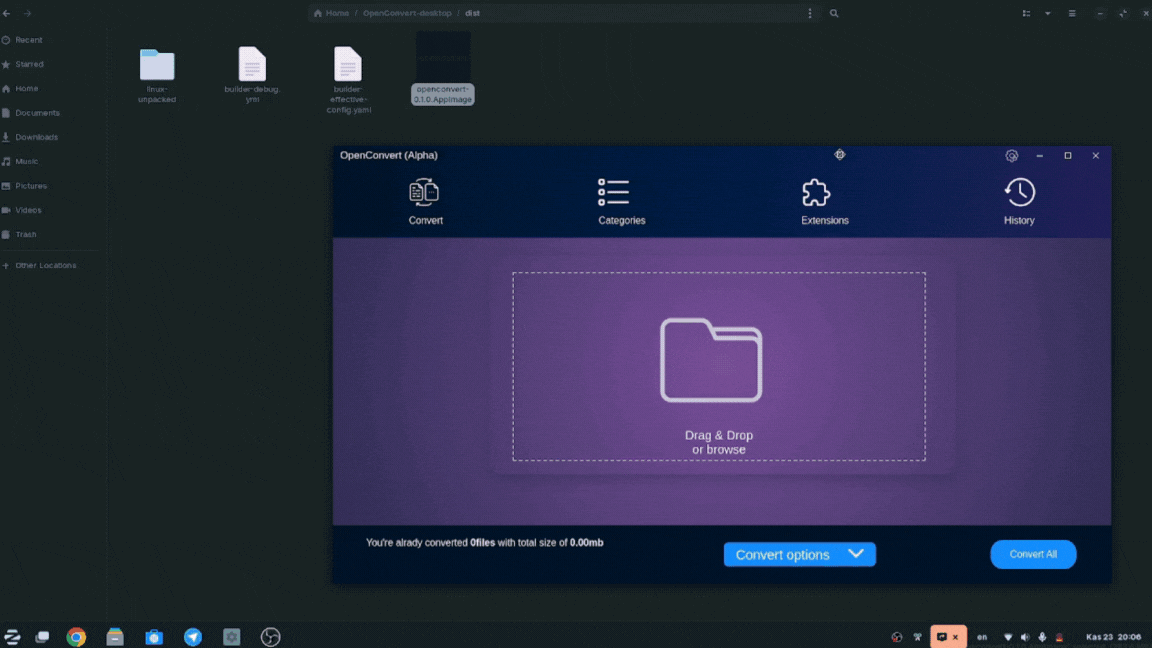Screen dimensions: 1152x648
Task: Open Telegram from taskbar
Action: pyautogui.click(x=192, y=637)
